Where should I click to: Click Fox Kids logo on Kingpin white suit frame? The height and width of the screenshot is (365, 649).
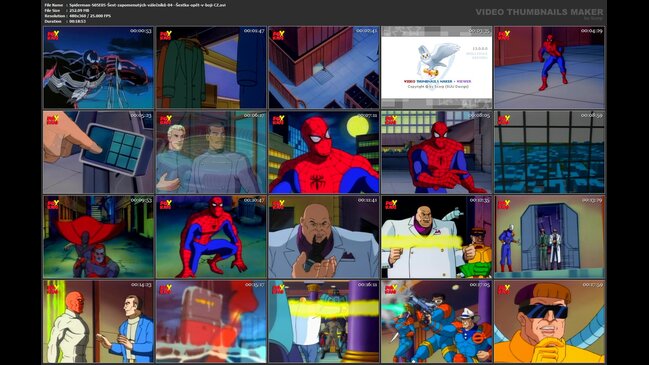(391, 205)
